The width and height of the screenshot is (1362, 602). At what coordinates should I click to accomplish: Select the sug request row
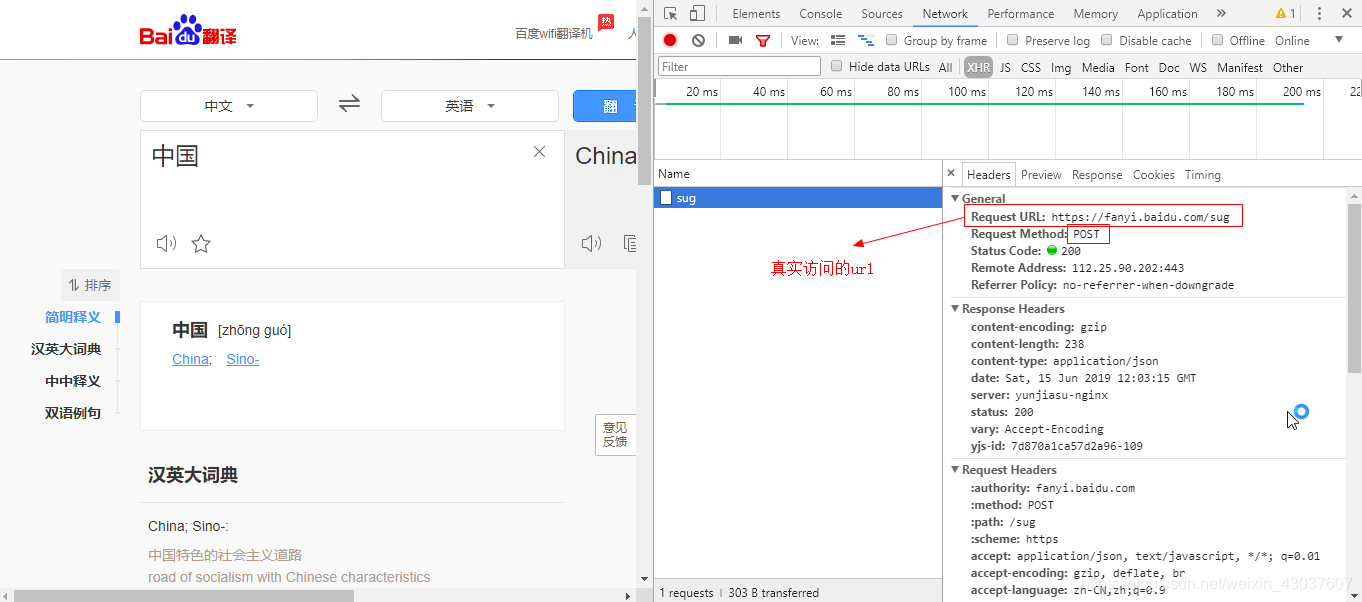pyautogui.click(x=798, y=198)
